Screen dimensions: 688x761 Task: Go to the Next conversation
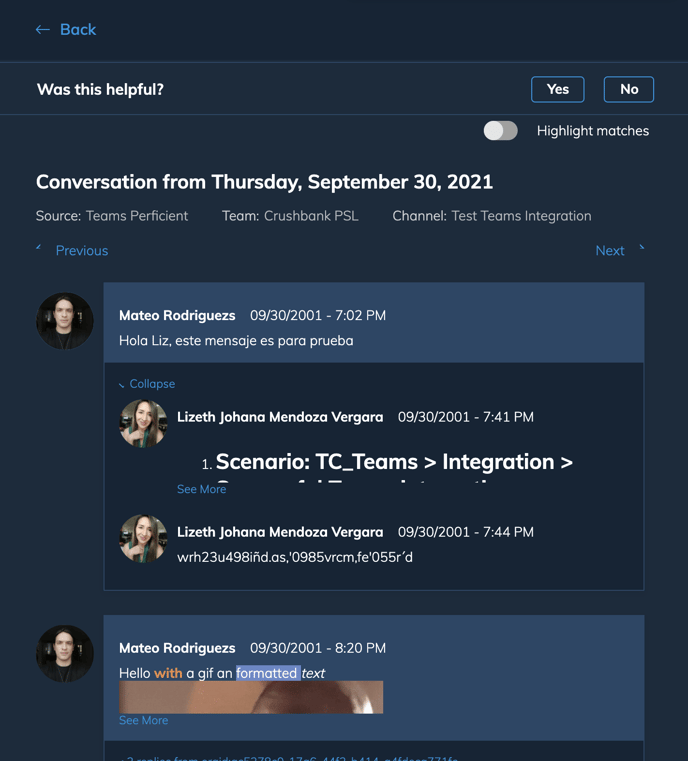pos(610,250)
